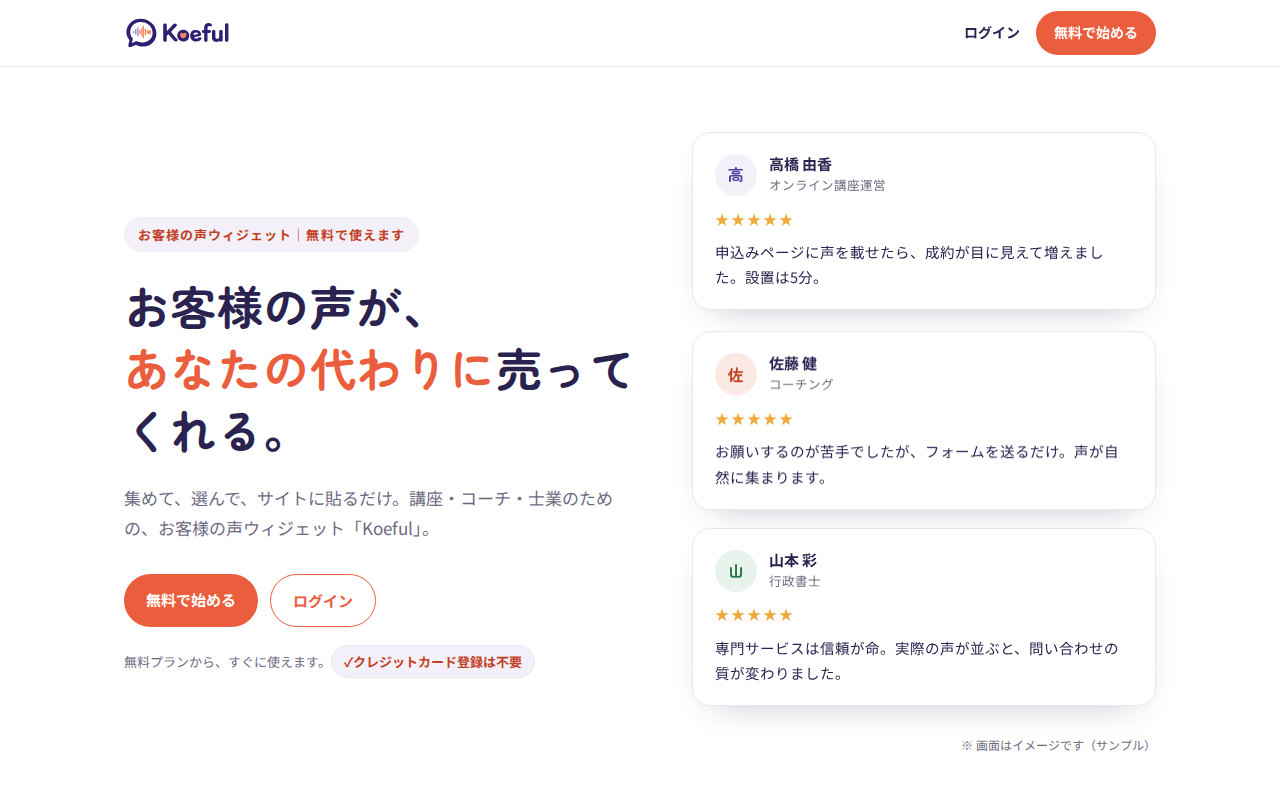Image resolution: width=1280 pixels, height=800 pixels.
Task: Click the review text starting 専門サービスは信頼が命
Action: (x=917, y=661)
